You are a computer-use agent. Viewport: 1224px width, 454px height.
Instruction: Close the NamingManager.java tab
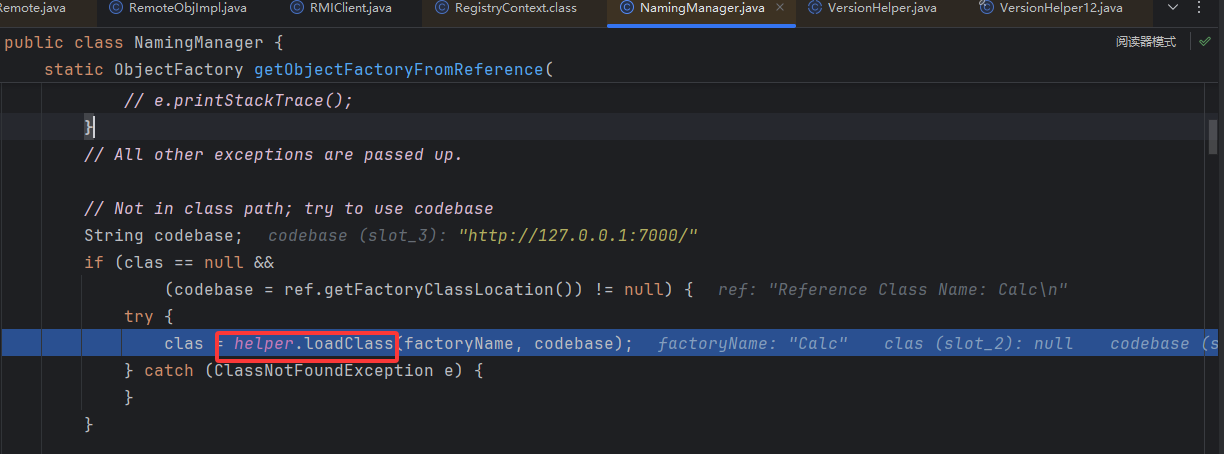780,8
